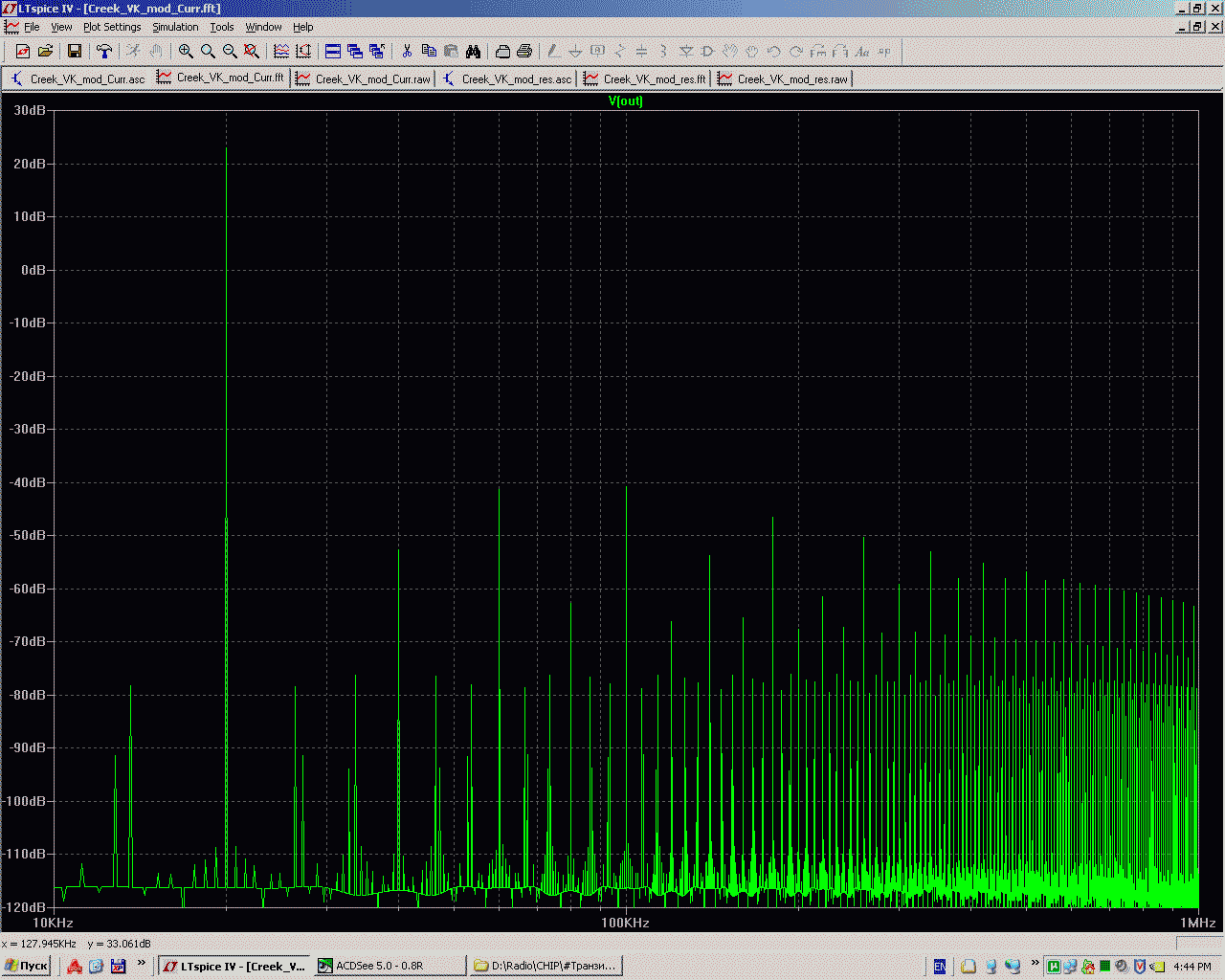The height and width of the screenshot is (980, 1225).
Task: Open Control Panel hammer icon
Action: (104, 51)
